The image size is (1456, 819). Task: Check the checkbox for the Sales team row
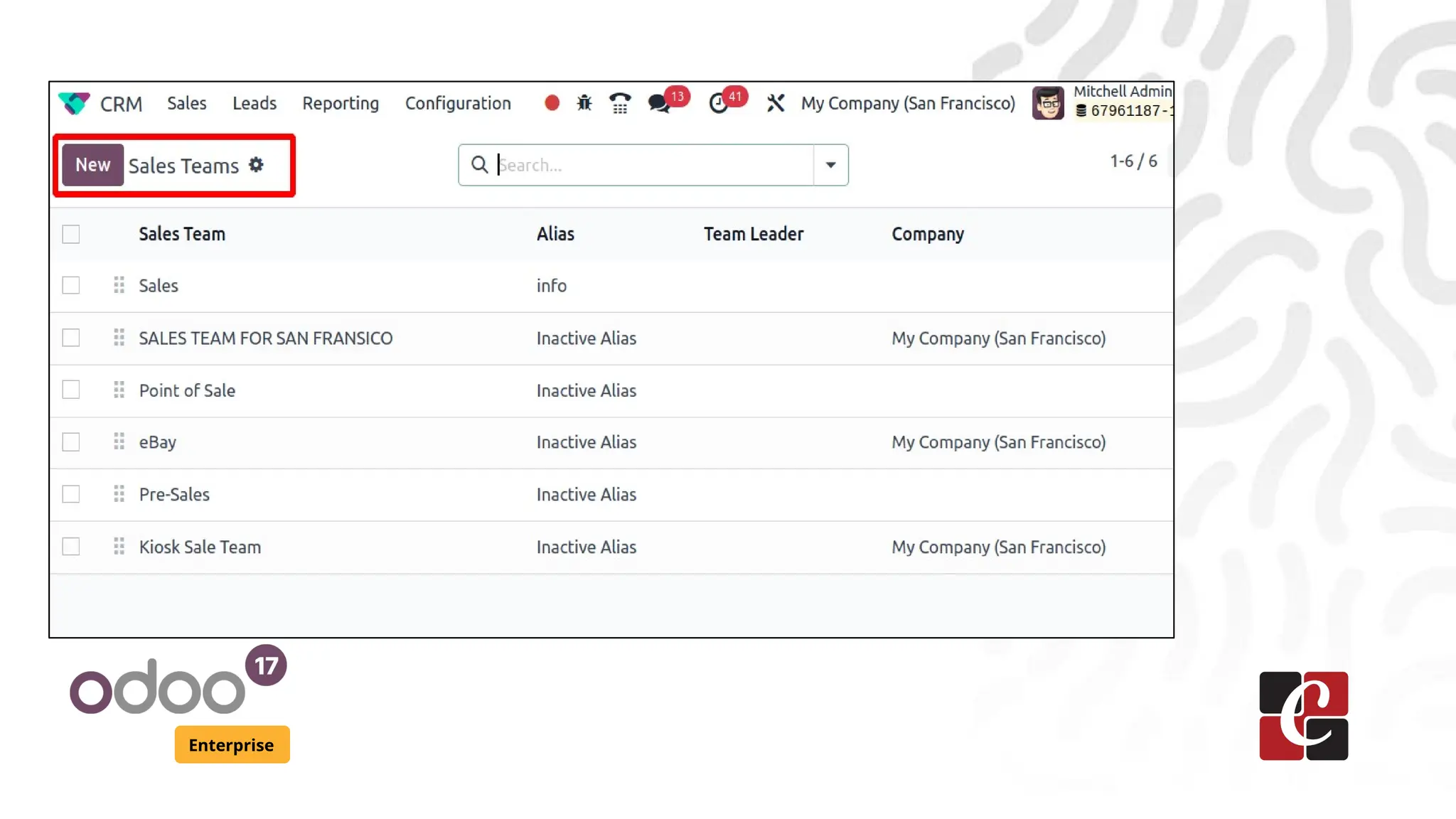[71, 286]
